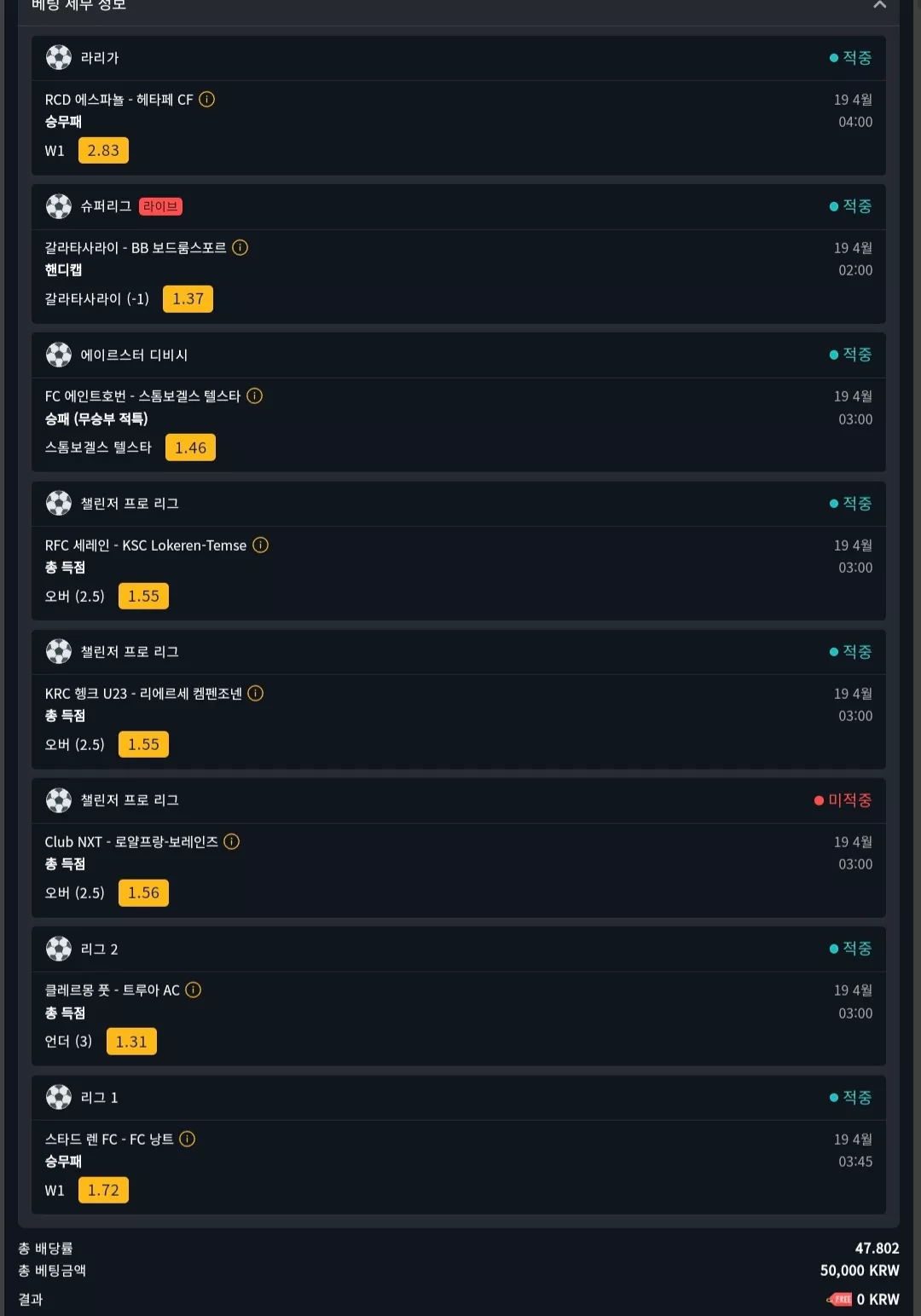Click info icon next to FC 에인트호번 match

[x=254, y=396]
